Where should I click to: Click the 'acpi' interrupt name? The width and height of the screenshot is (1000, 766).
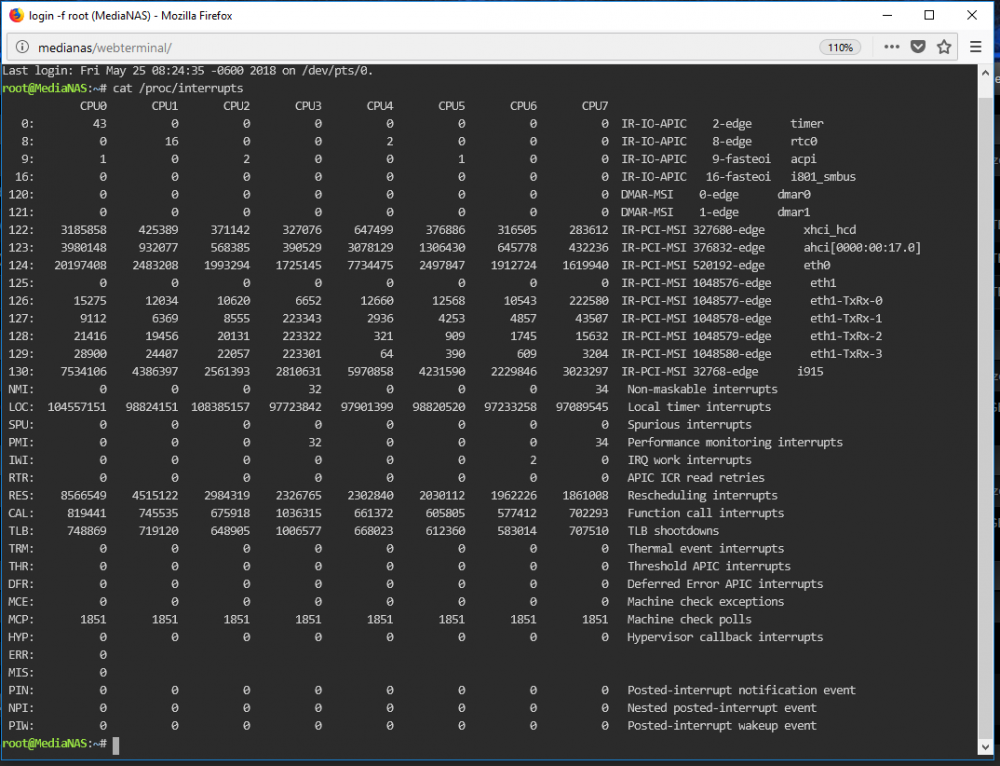tap(804, 159)
